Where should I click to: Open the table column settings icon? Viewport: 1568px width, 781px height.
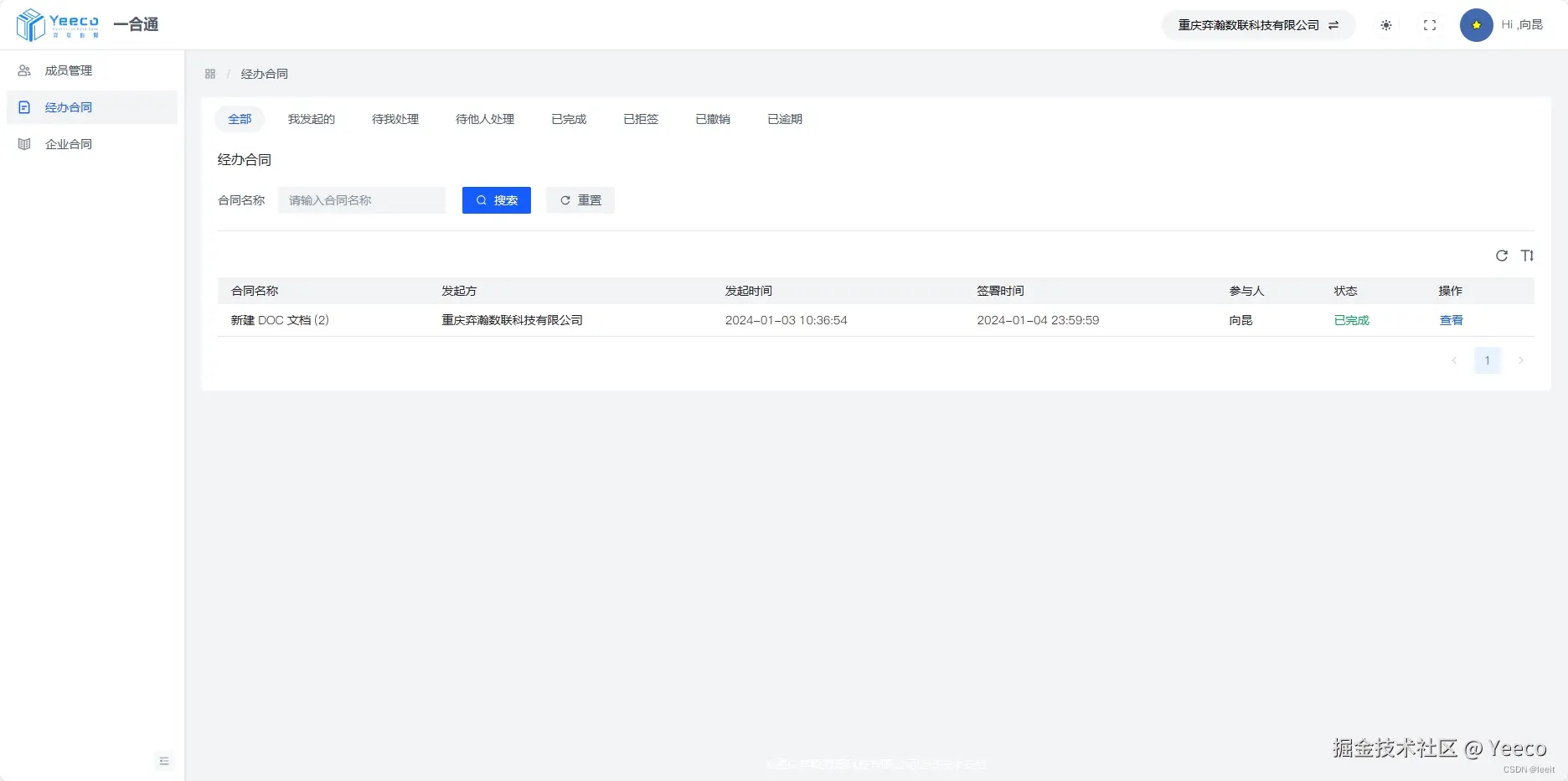[1527, 256]
